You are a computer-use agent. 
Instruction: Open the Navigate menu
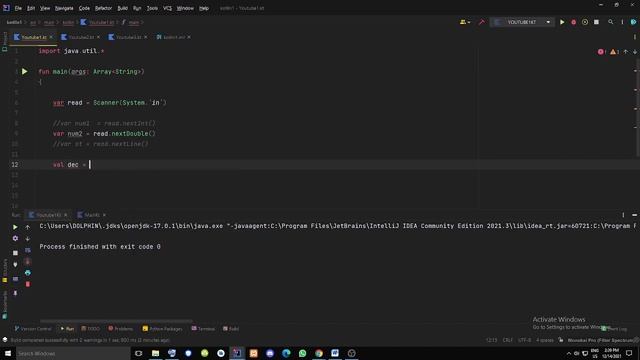pos(64,8)
